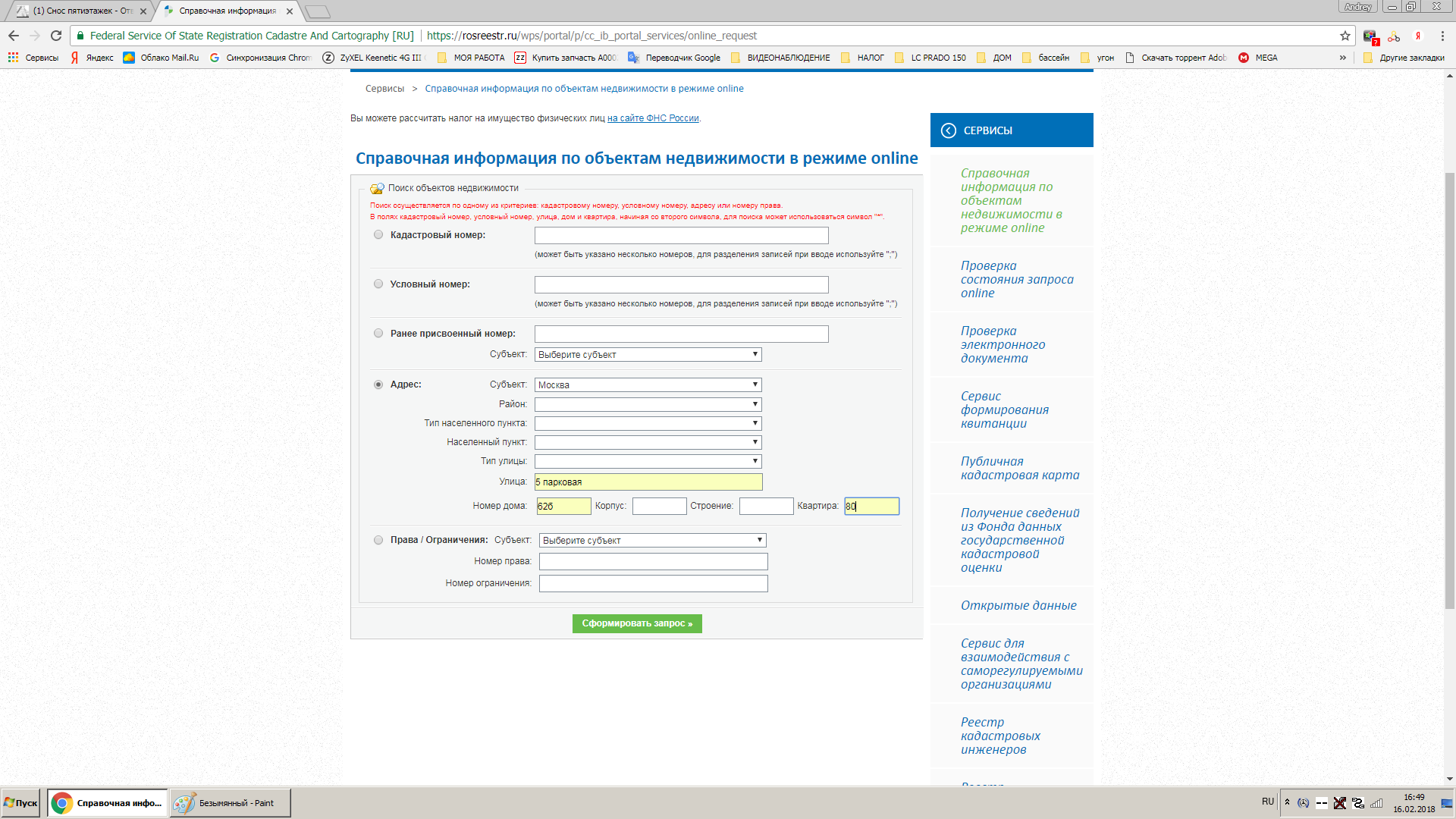The image size is (1456, 819).
Task: Select the Адрес radio button
Action: click(x=378, y=384)
